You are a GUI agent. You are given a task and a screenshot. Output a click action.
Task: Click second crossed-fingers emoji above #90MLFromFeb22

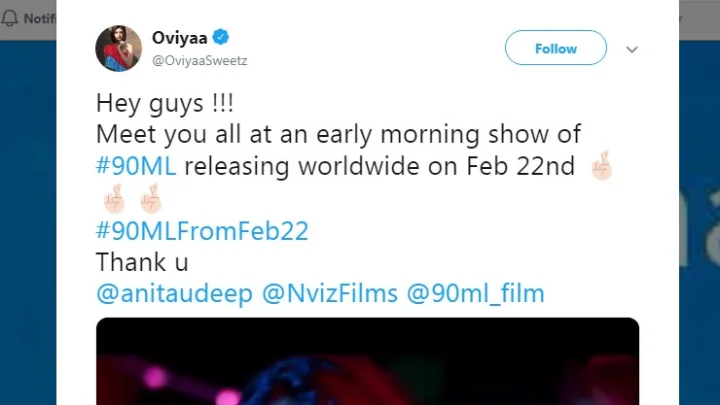coord(149,200)
